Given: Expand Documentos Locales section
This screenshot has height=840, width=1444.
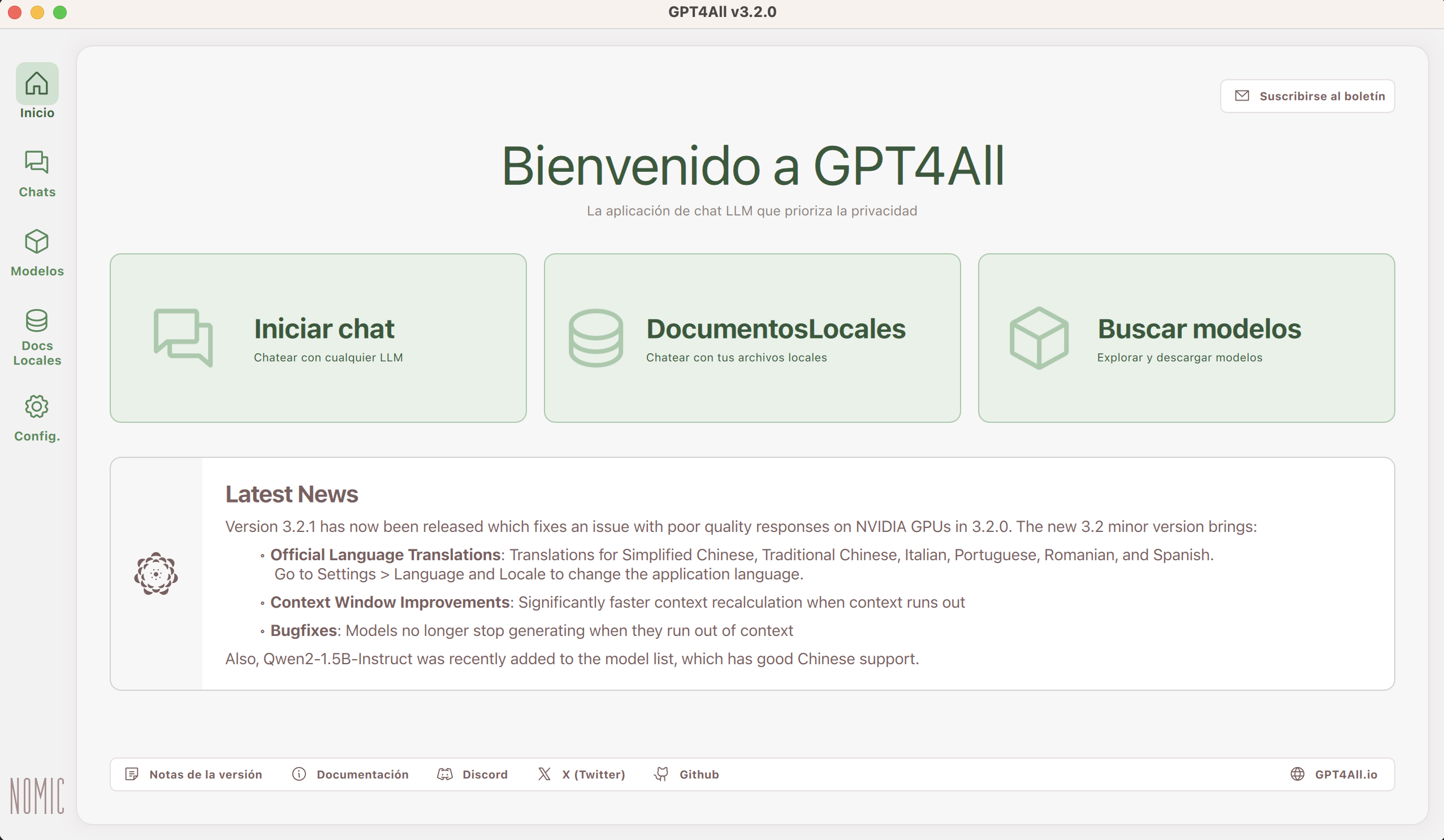Looking at the screenshot, I should 751,337.
